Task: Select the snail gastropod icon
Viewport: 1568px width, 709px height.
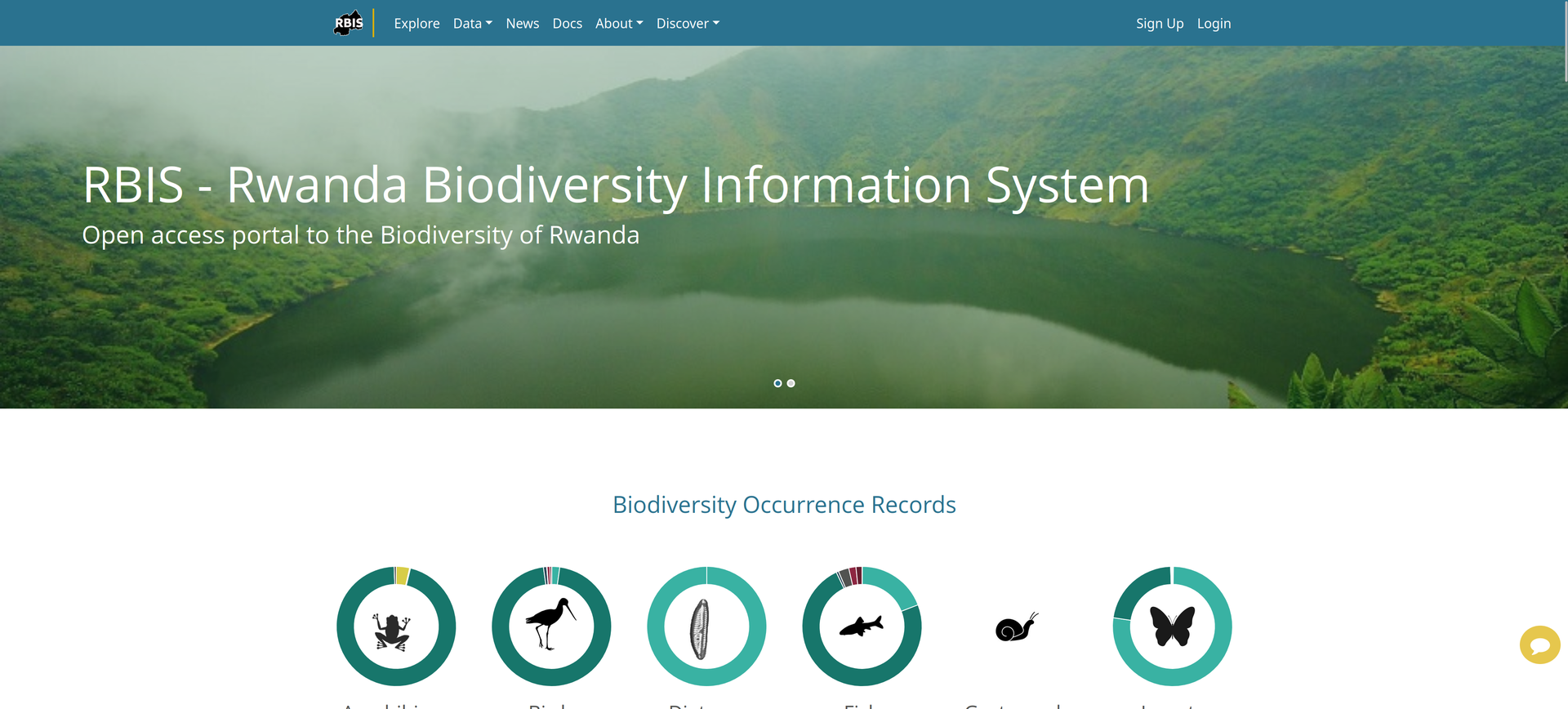Action: coord(1017,627)
